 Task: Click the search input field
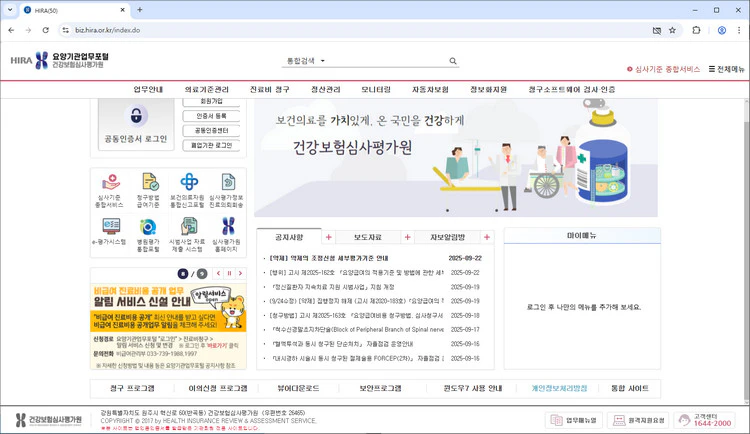click(x=386, y=61)
